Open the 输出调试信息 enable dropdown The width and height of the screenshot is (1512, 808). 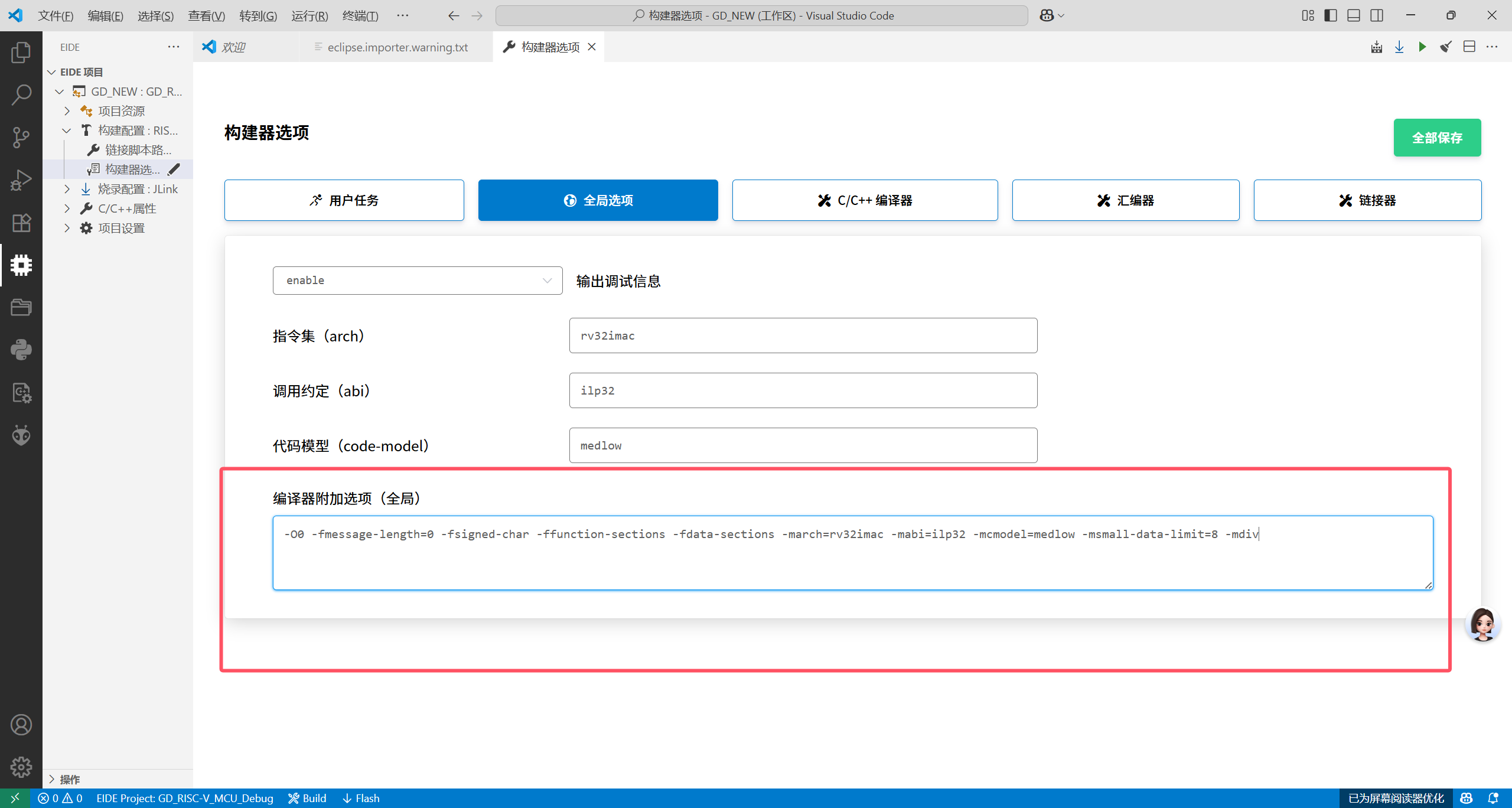[417, 281]
